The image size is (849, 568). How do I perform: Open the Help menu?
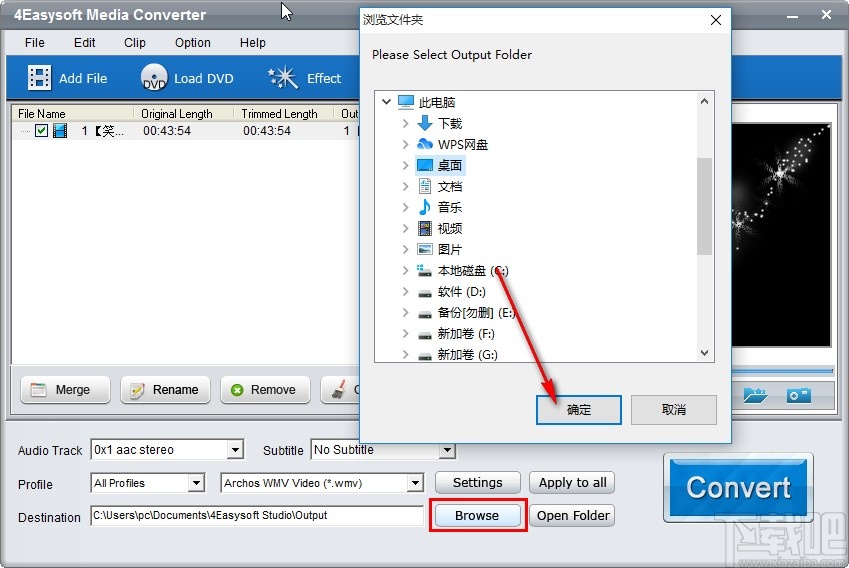pyautogui.click(x=253, y=43)
